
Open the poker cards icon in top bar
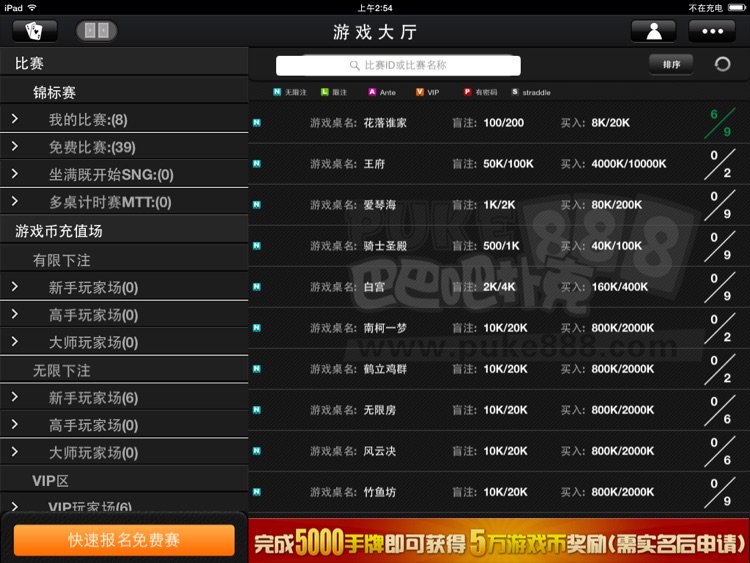pos(34,31)
